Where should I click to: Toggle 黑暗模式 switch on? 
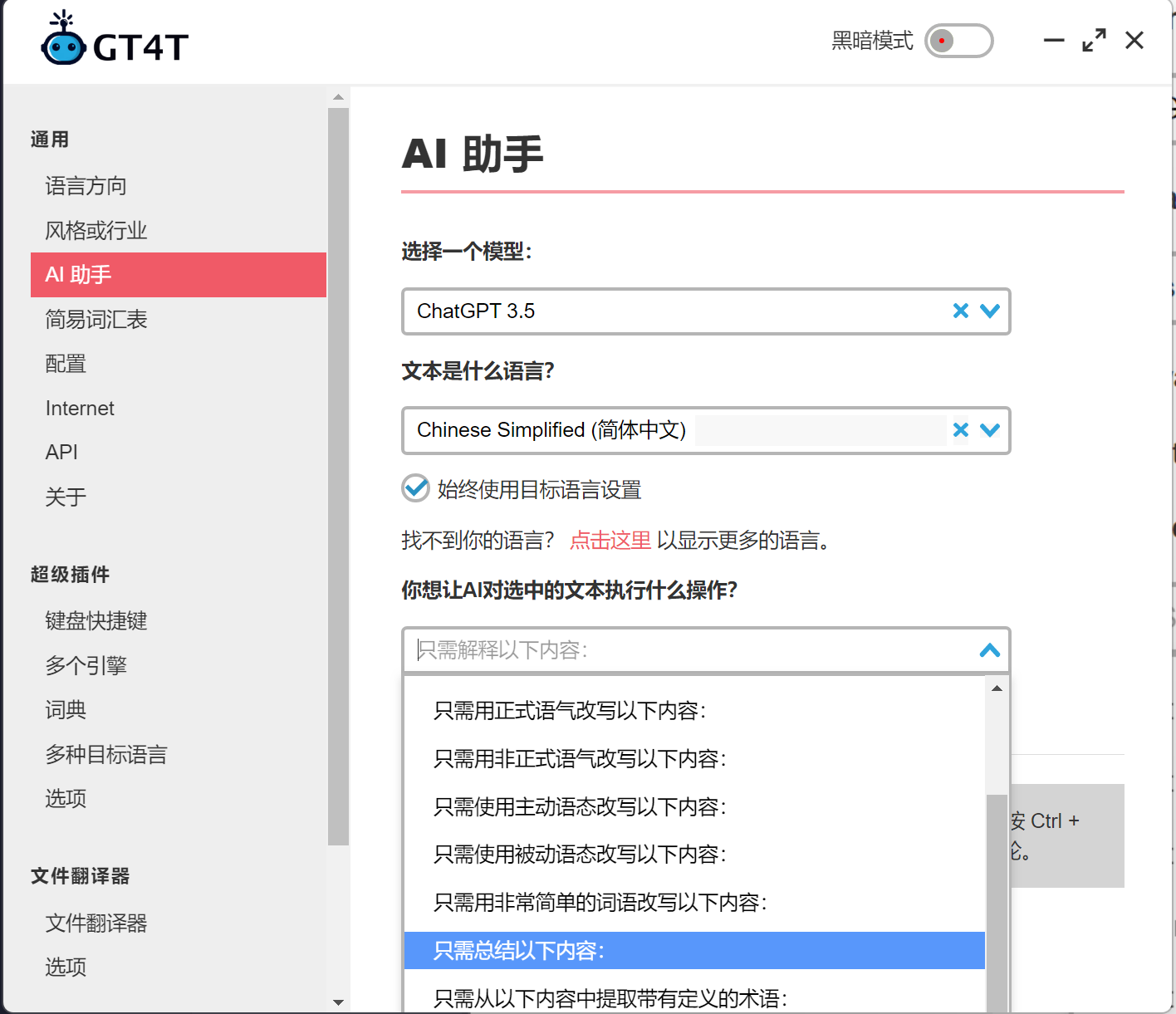[x=959, y=41]
